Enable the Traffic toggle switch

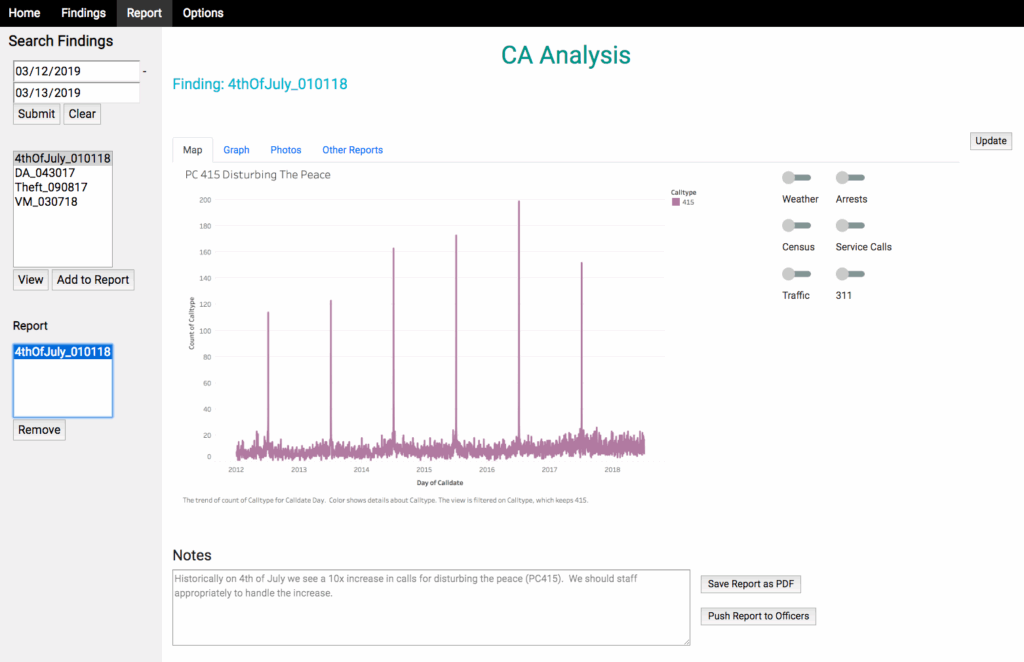796,274
